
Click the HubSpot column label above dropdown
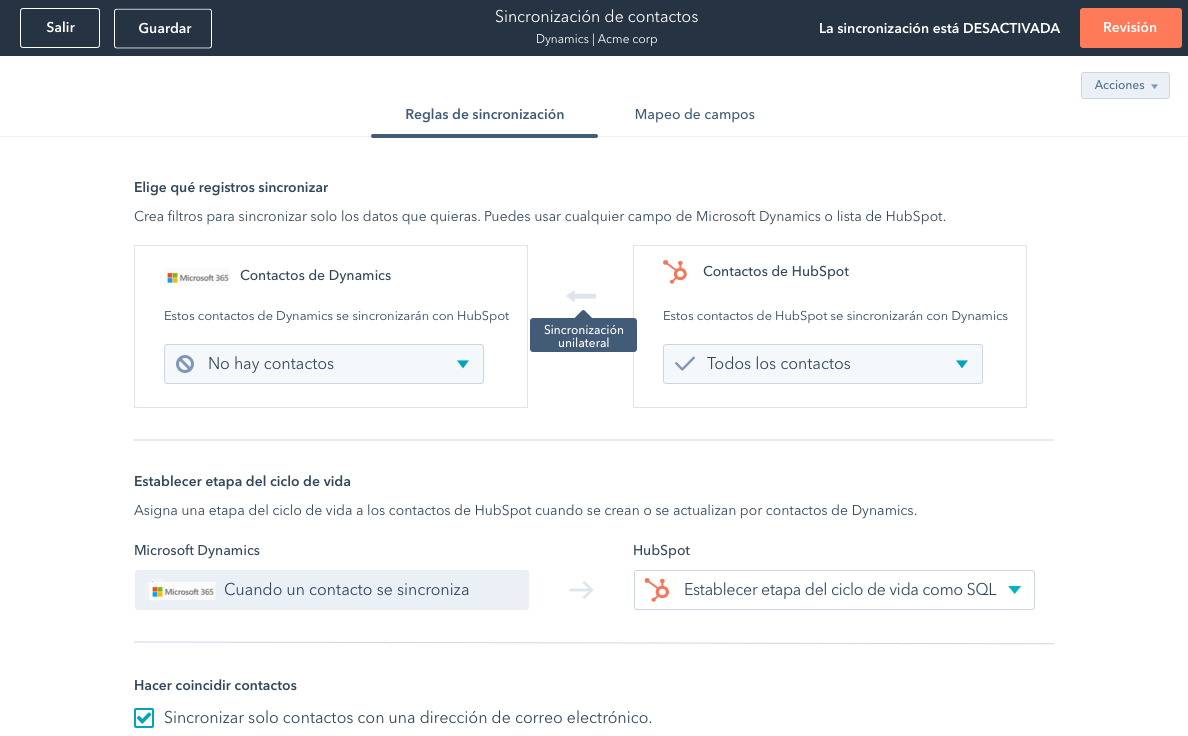661,550
